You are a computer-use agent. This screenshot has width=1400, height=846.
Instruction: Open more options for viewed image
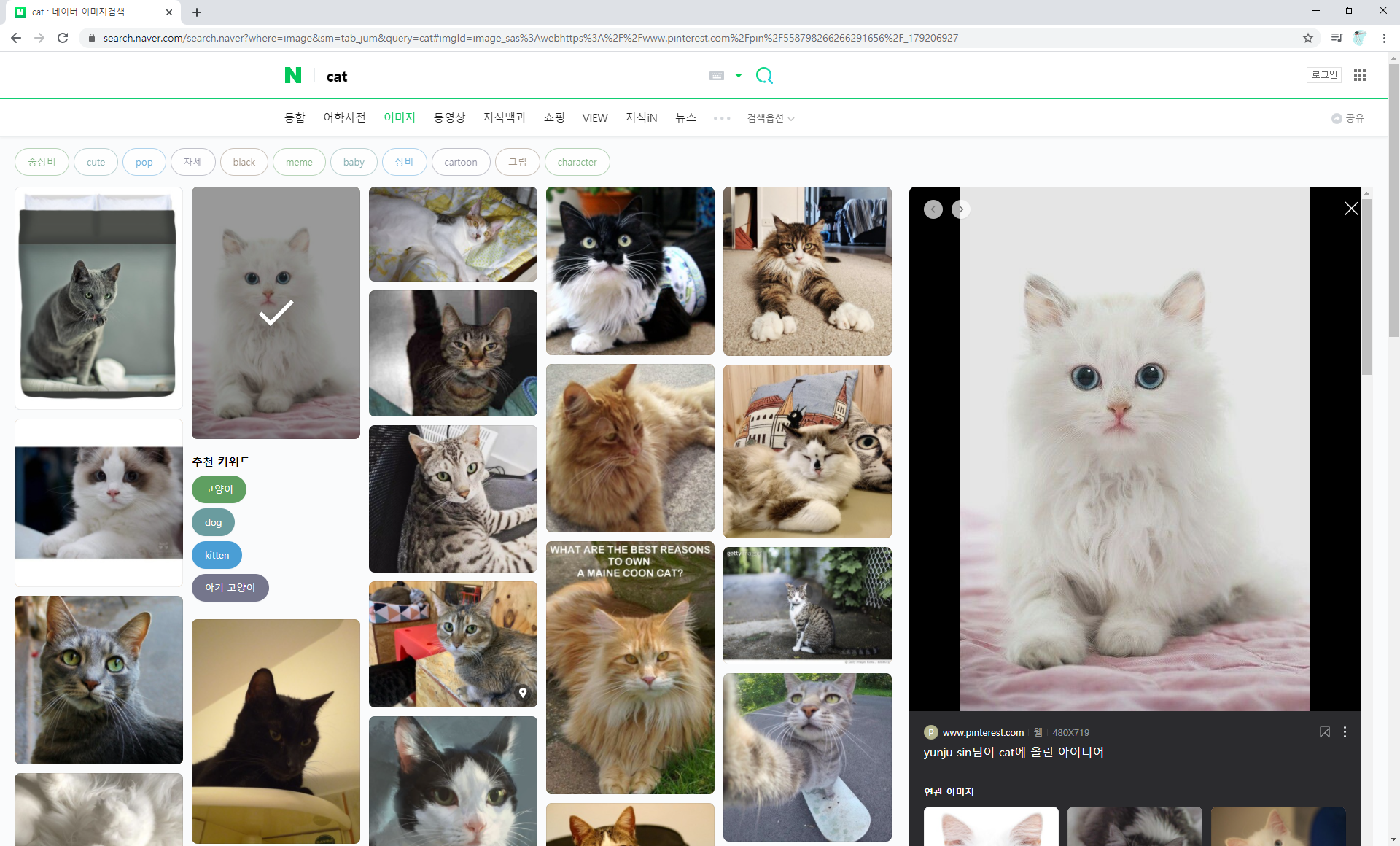(x=1345, y=731)
